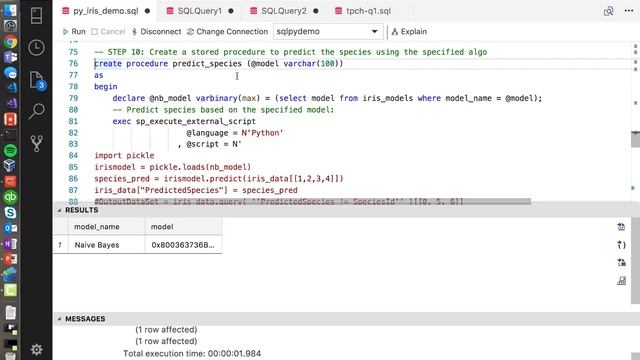Image resolution: width=640 pixels, height=360 pixels.
Task: Open Outlook from the dock
Action: [10, 228]
